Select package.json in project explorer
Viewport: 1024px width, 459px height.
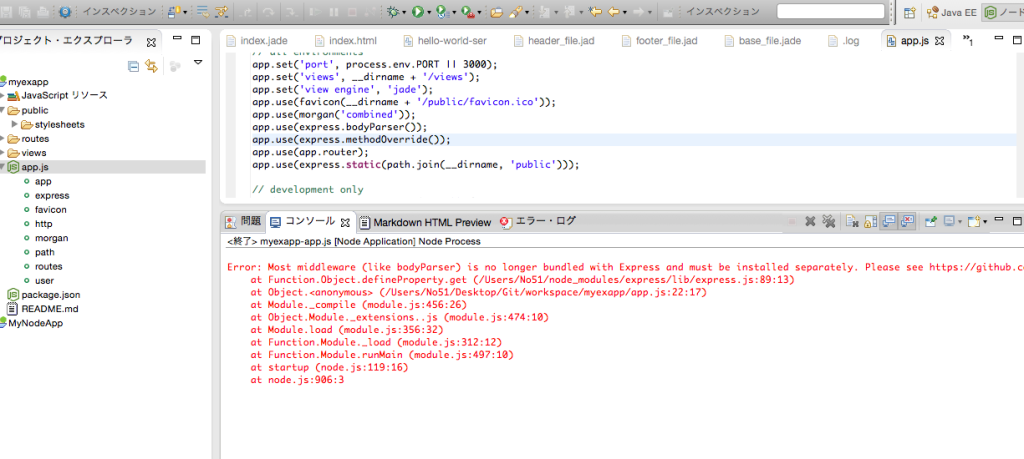click(x=50, y=295)
